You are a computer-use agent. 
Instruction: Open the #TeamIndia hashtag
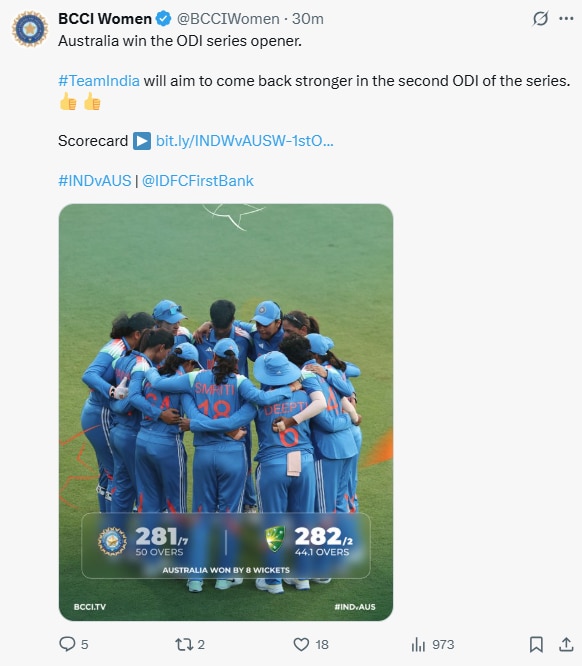99,81
